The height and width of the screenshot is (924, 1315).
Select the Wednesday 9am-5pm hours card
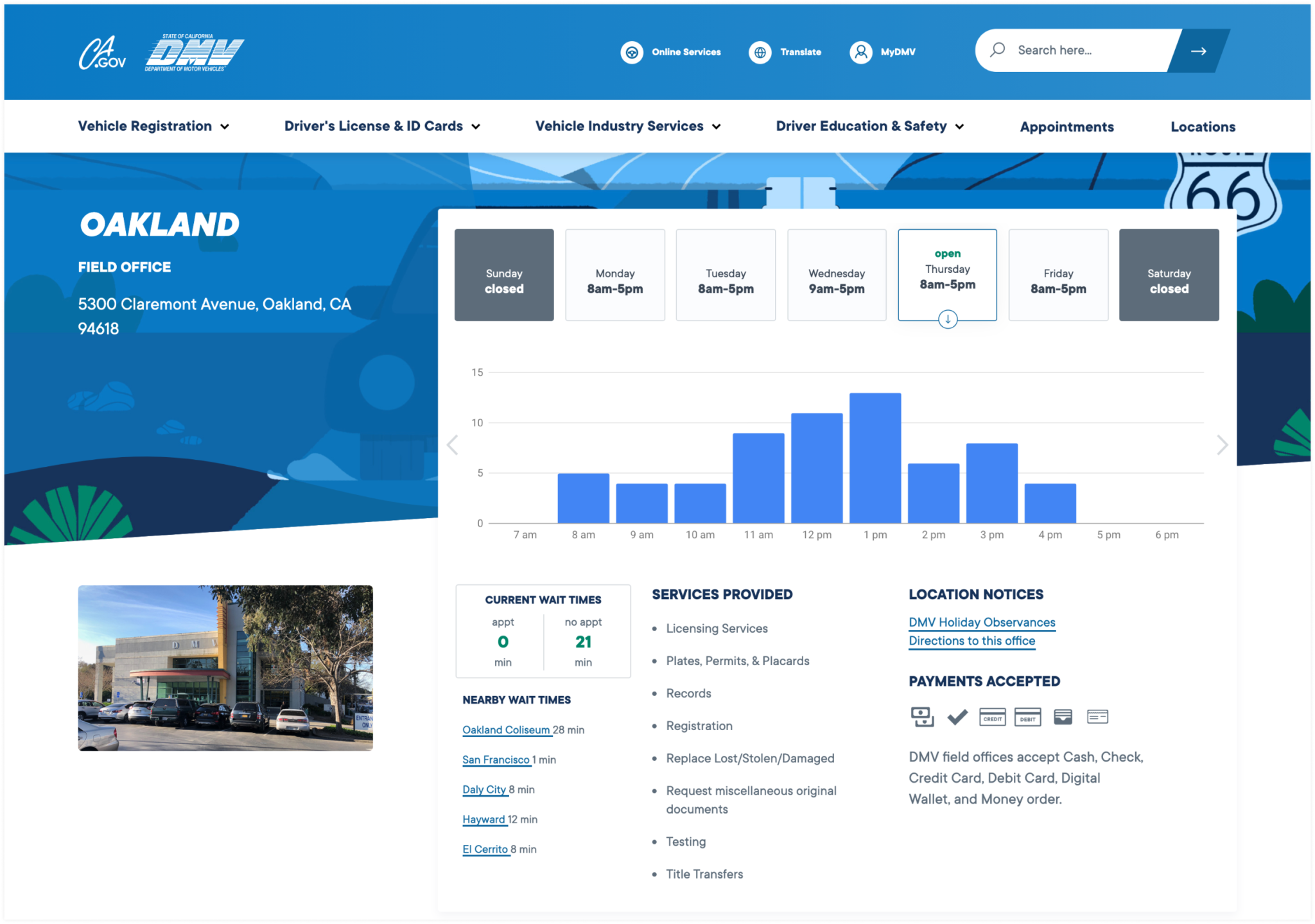tap(836, 275)
